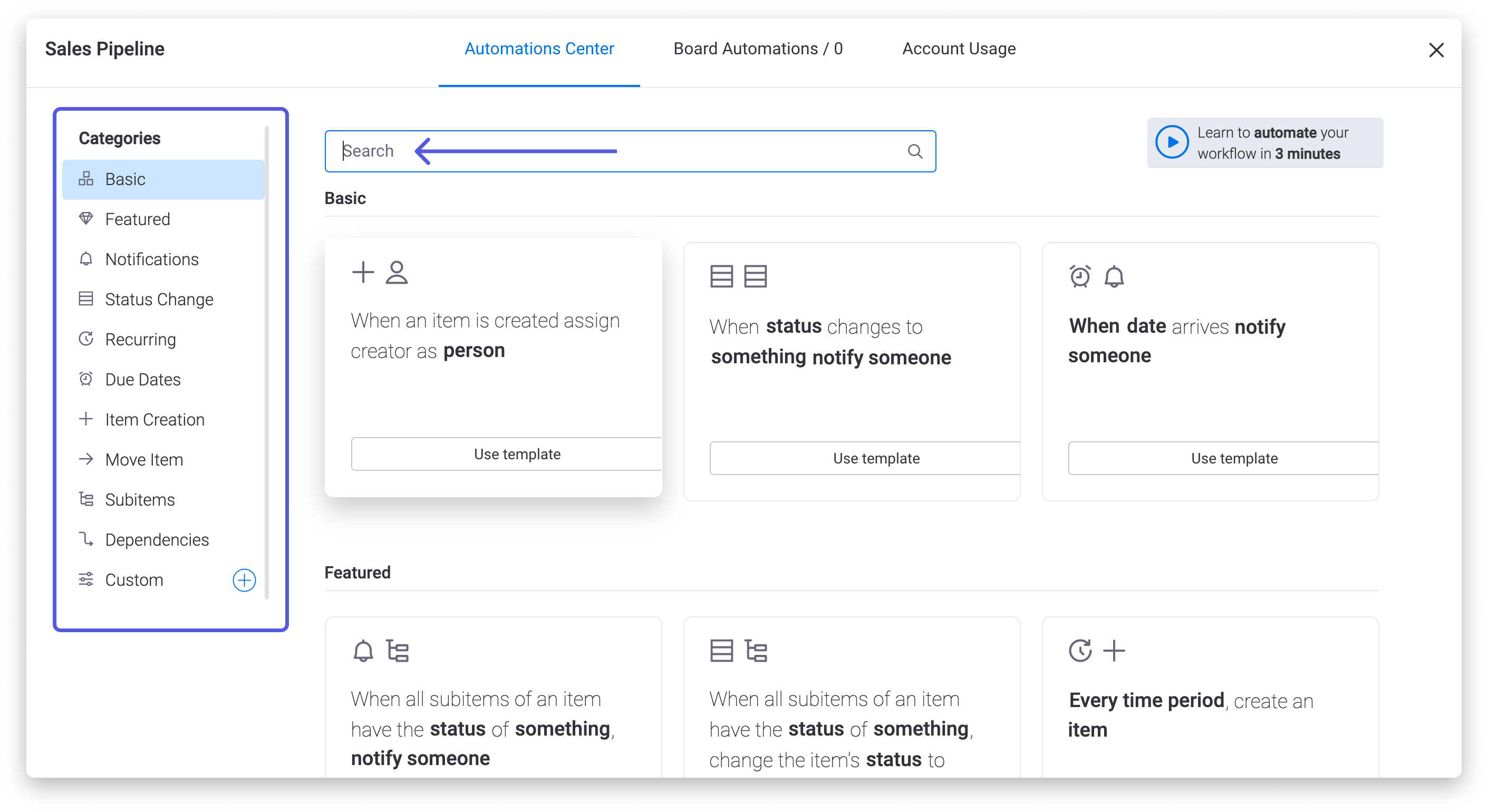Click the Basic category icon in sidebar
Viewport: 1488px width, 812px height.
(x=88, y=179)
